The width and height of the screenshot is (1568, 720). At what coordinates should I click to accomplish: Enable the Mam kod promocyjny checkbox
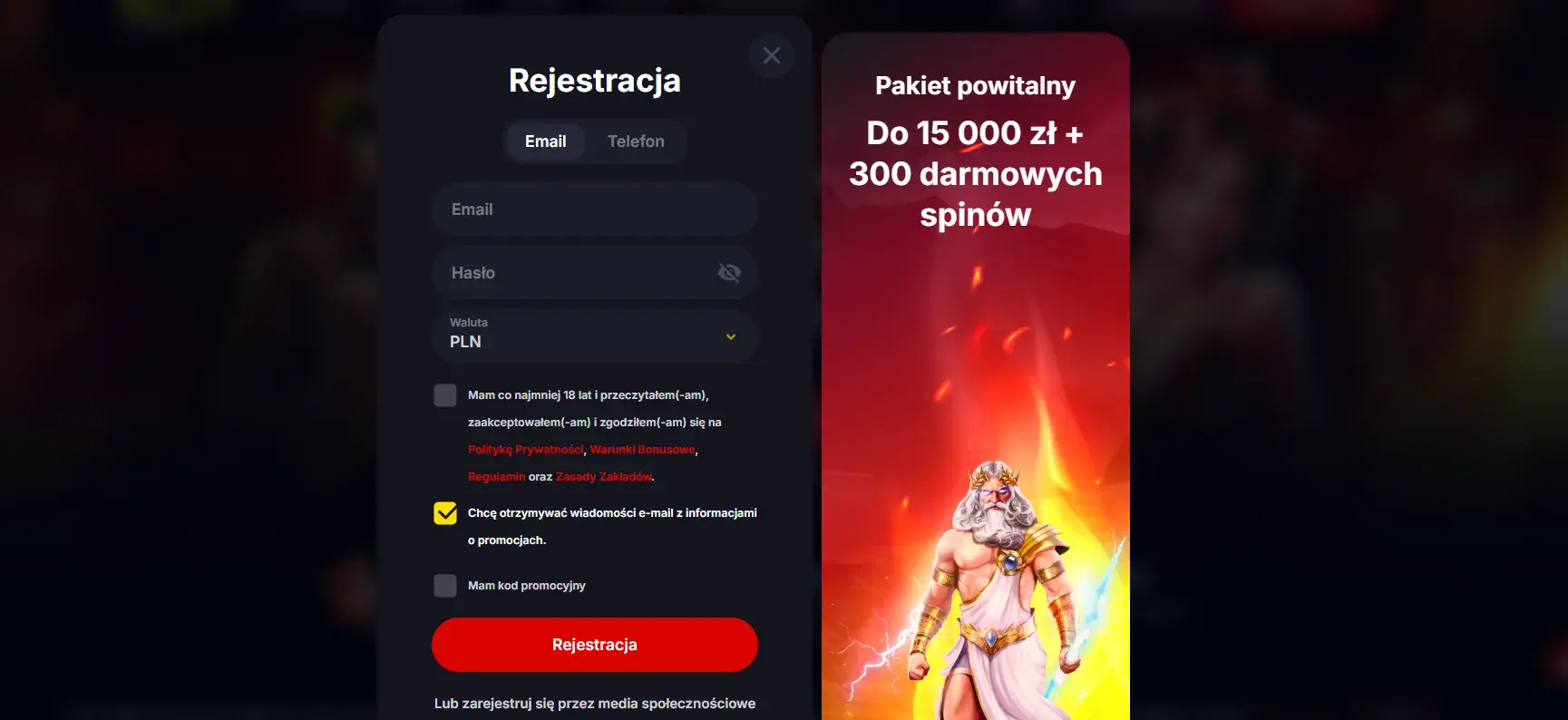click(445, 586)
